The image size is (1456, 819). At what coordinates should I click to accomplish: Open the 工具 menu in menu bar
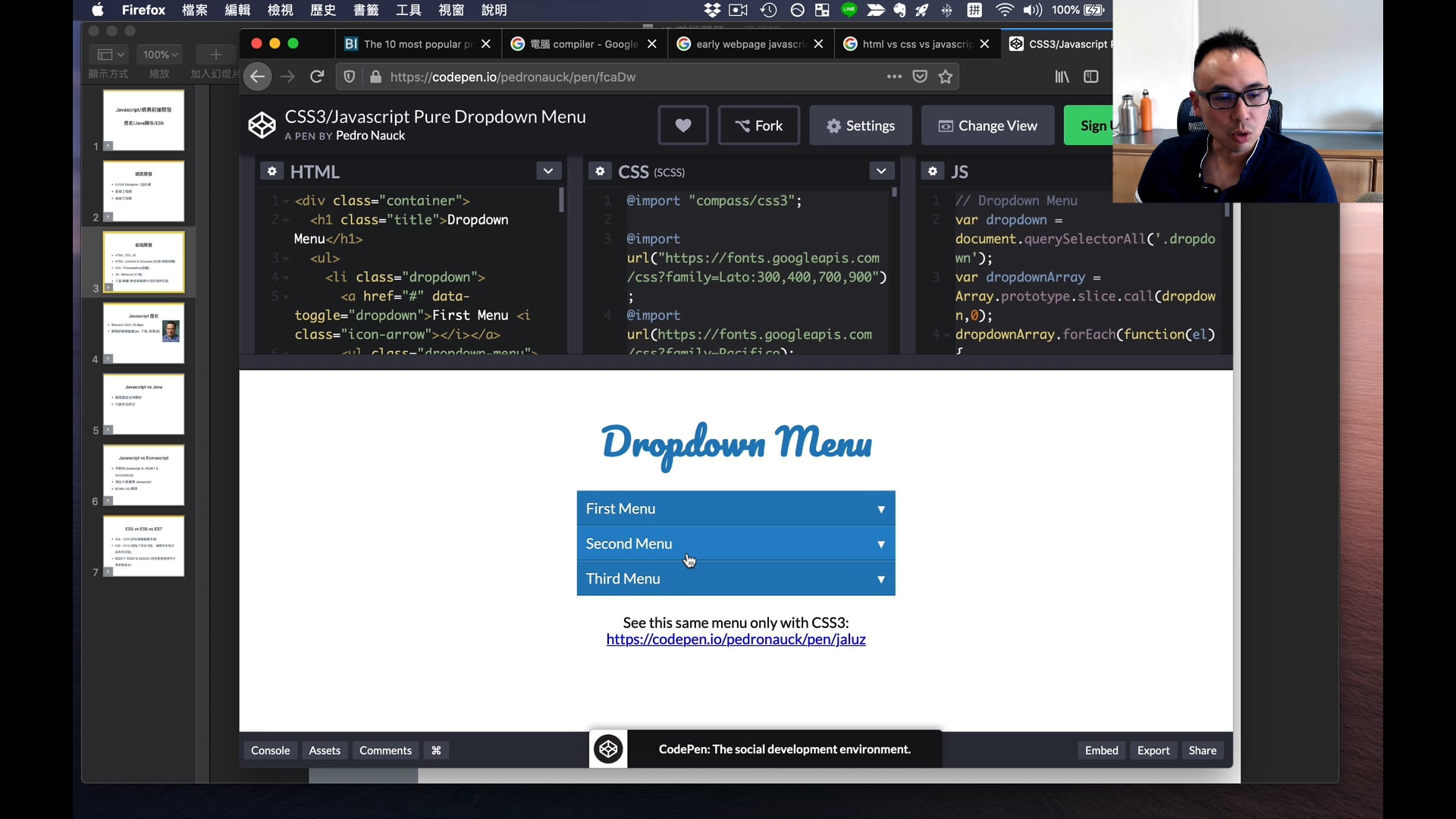click(x=408, y=10)
